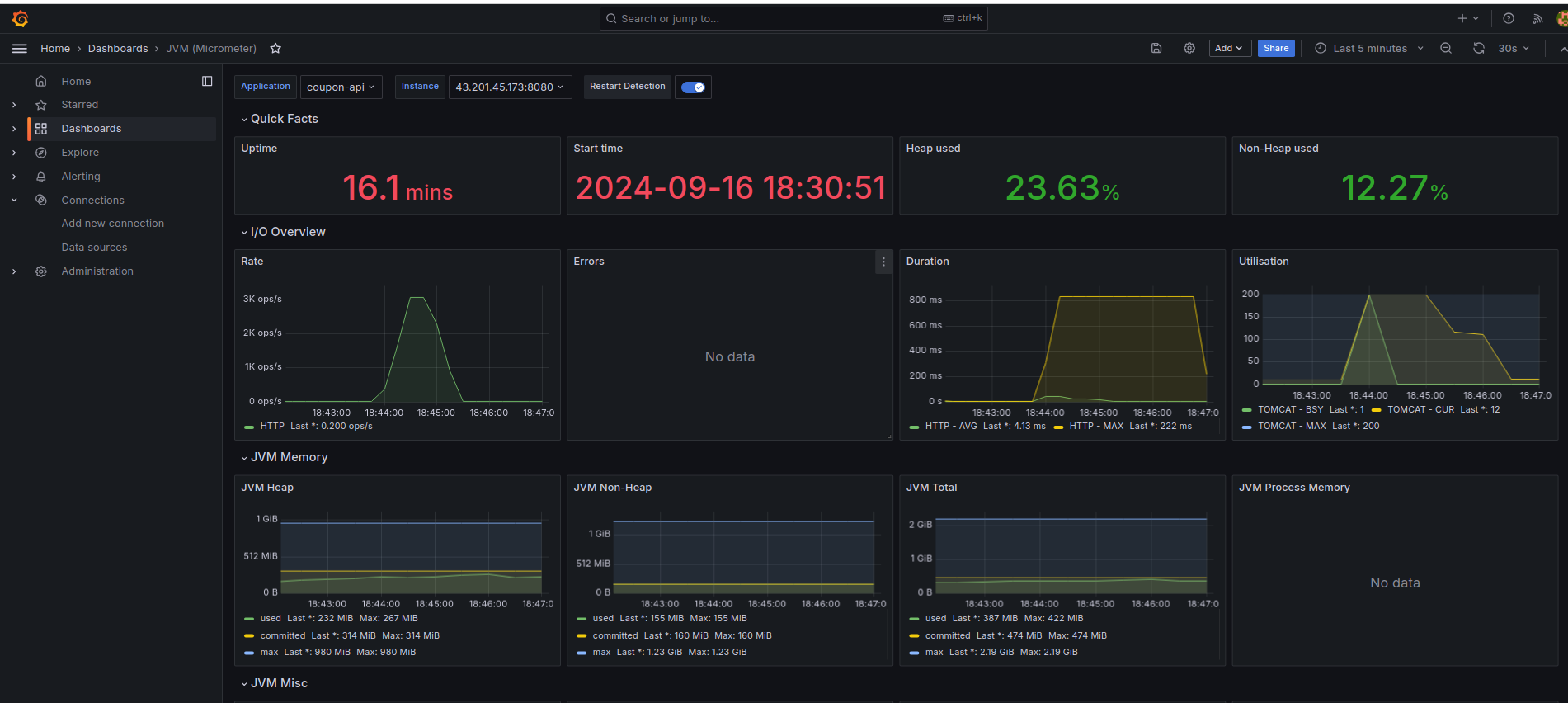
Task: Click the Dashboards grid icon
Action: coord(41,129)
